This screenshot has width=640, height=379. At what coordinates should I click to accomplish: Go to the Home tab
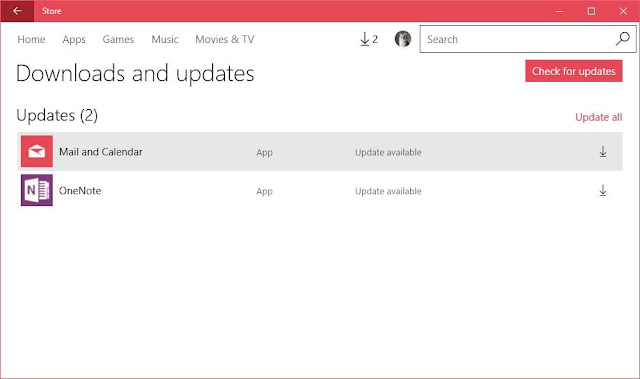[x=31, y=40]
